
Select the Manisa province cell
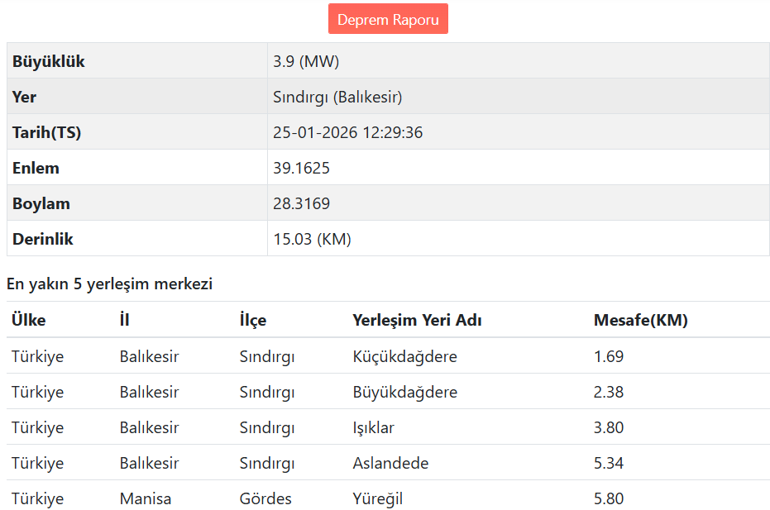pos(145,498)
